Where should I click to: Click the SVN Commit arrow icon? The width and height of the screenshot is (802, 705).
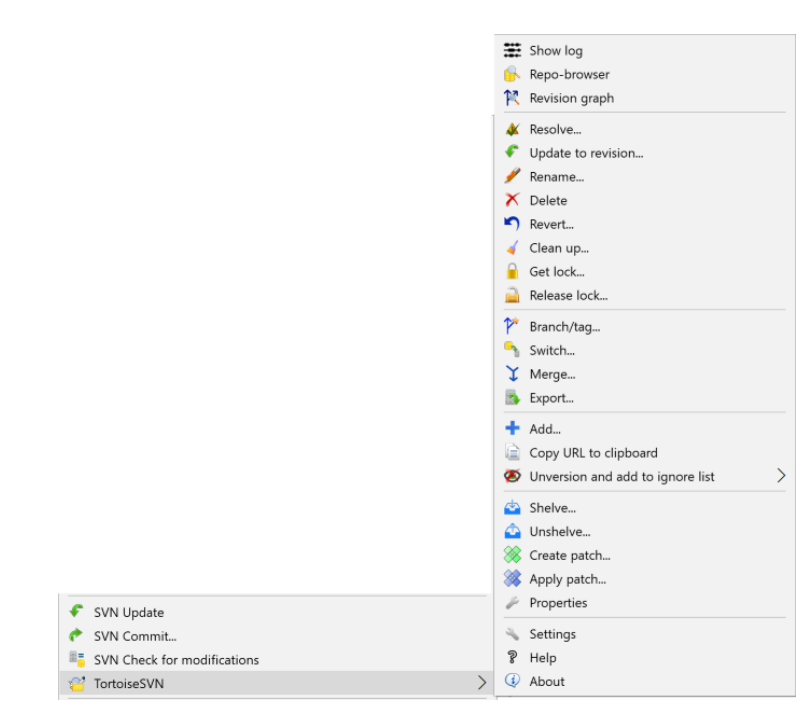pyautogui.click(x=77, y=635)
